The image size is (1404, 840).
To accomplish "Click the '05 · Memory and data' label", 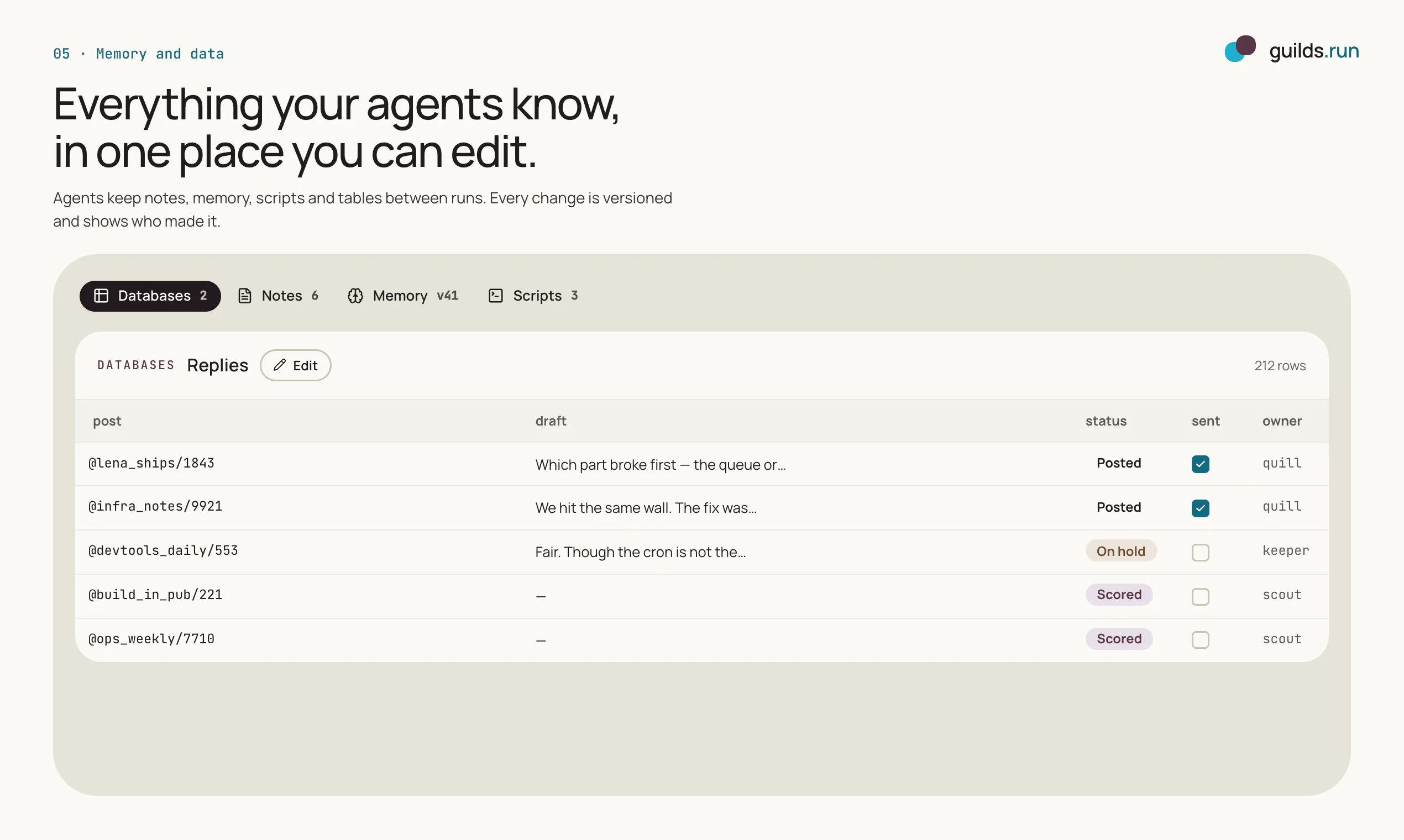I will point(139,54).
